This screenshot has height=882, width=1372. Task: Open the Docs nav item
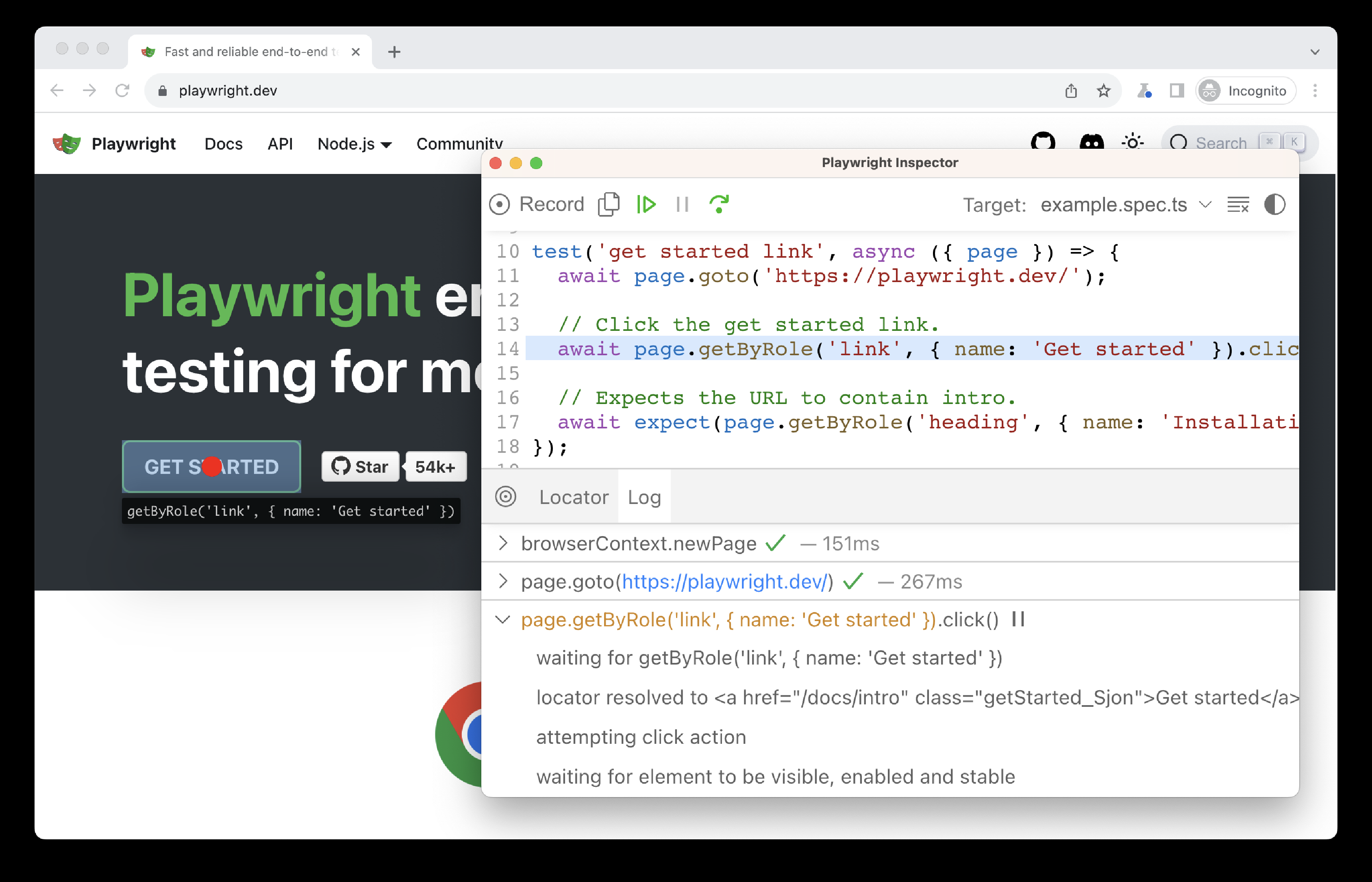(224, 144)
